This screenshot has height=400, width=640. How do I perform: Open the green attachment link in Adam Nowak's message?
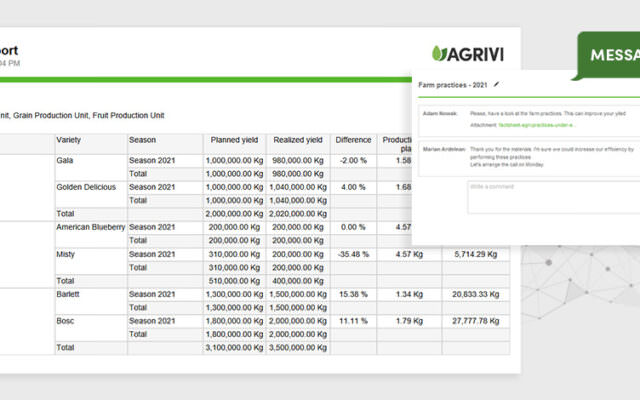pyautogui.click(x=537, y=125)
